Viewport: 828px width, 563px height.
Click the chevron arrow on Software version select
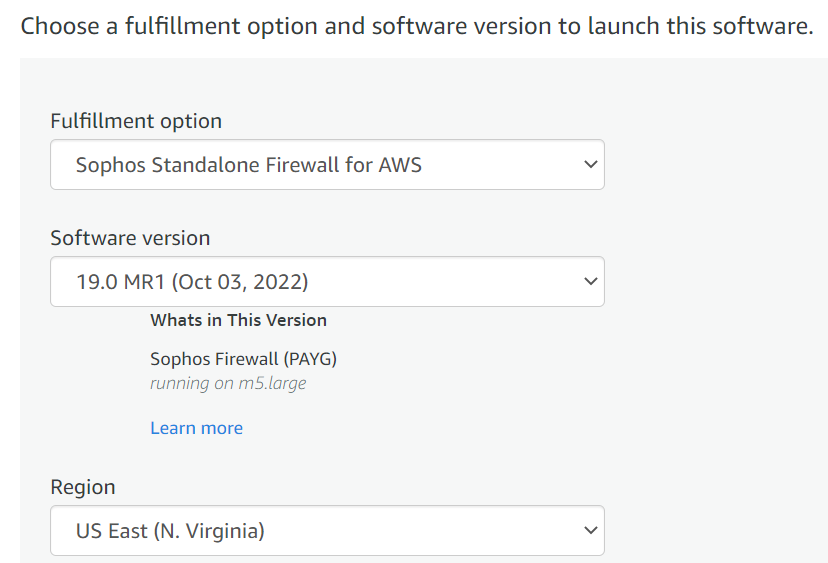[590, 282]
